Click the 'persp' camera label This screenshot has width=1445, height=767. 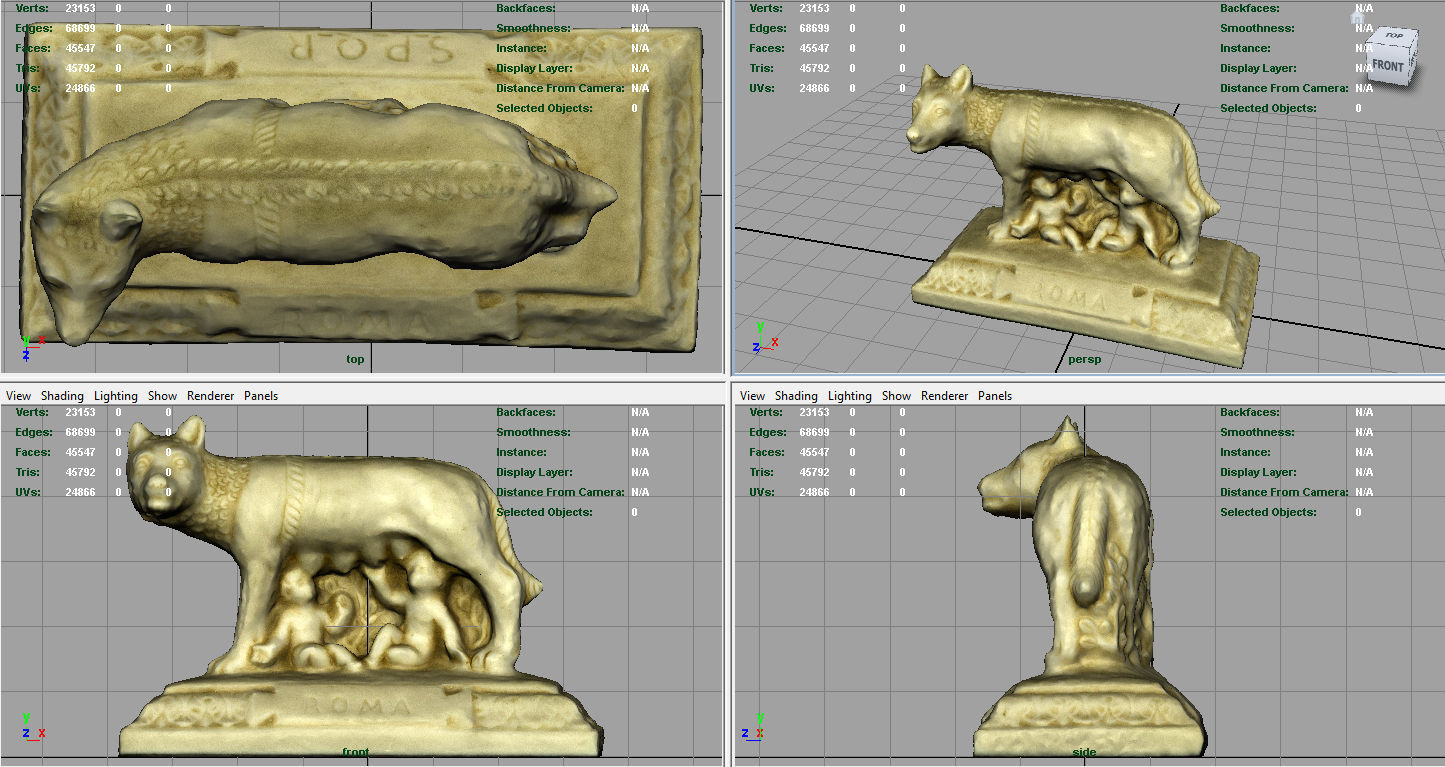[x=1084, y=360]
